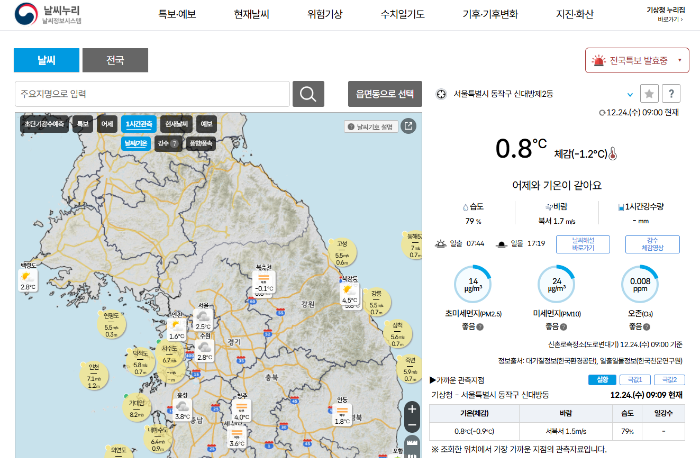Open the 위험기상 menu
The image size is (700, 458).
tap(325, 14)
